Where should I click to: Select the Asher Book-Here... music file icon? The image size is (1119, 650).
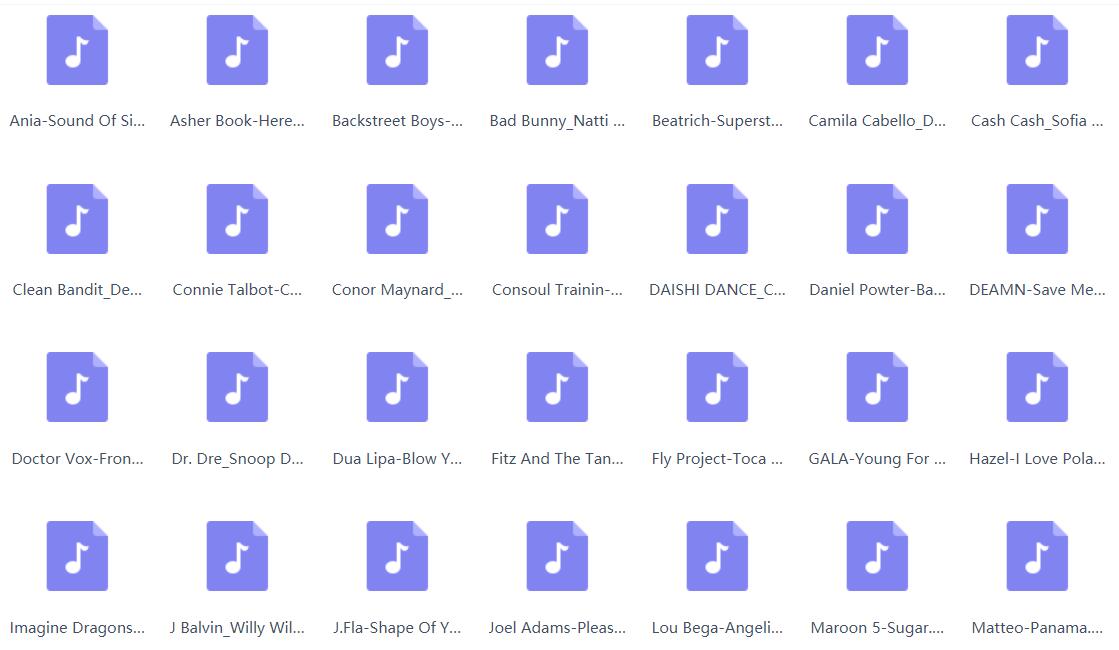click(x=237, y=50)
